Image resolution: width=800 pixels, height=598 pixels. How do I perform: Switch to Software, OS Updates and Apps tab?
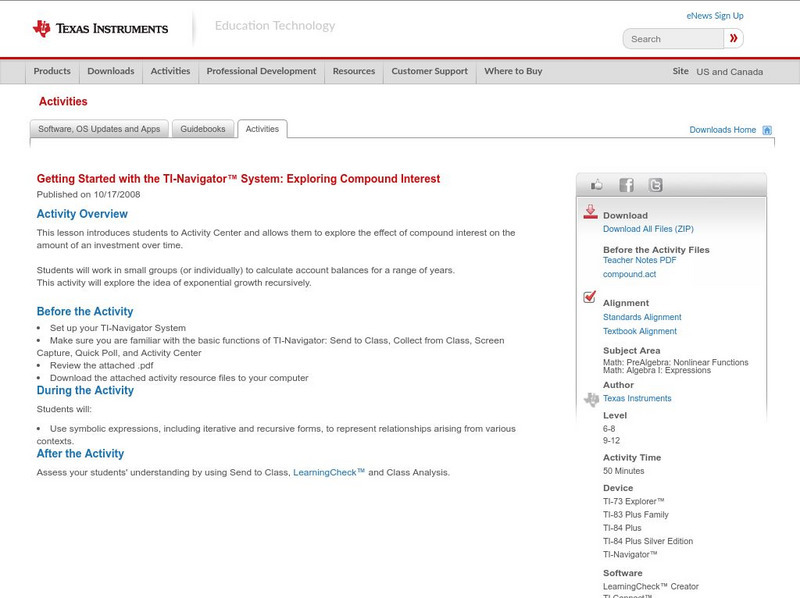99,129
